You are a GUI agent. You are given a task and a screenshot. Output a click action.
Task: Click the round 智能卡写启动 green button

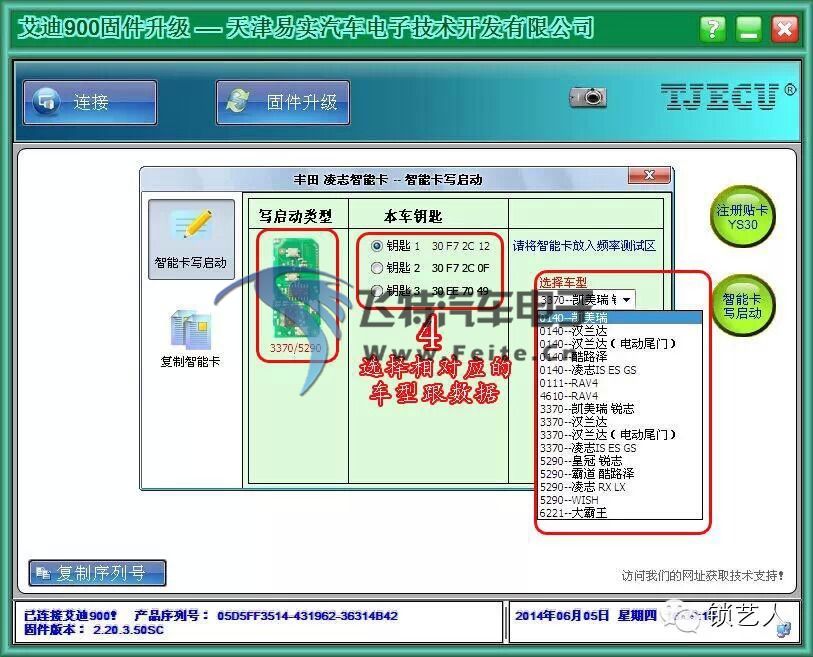click(x=742, y=306)
